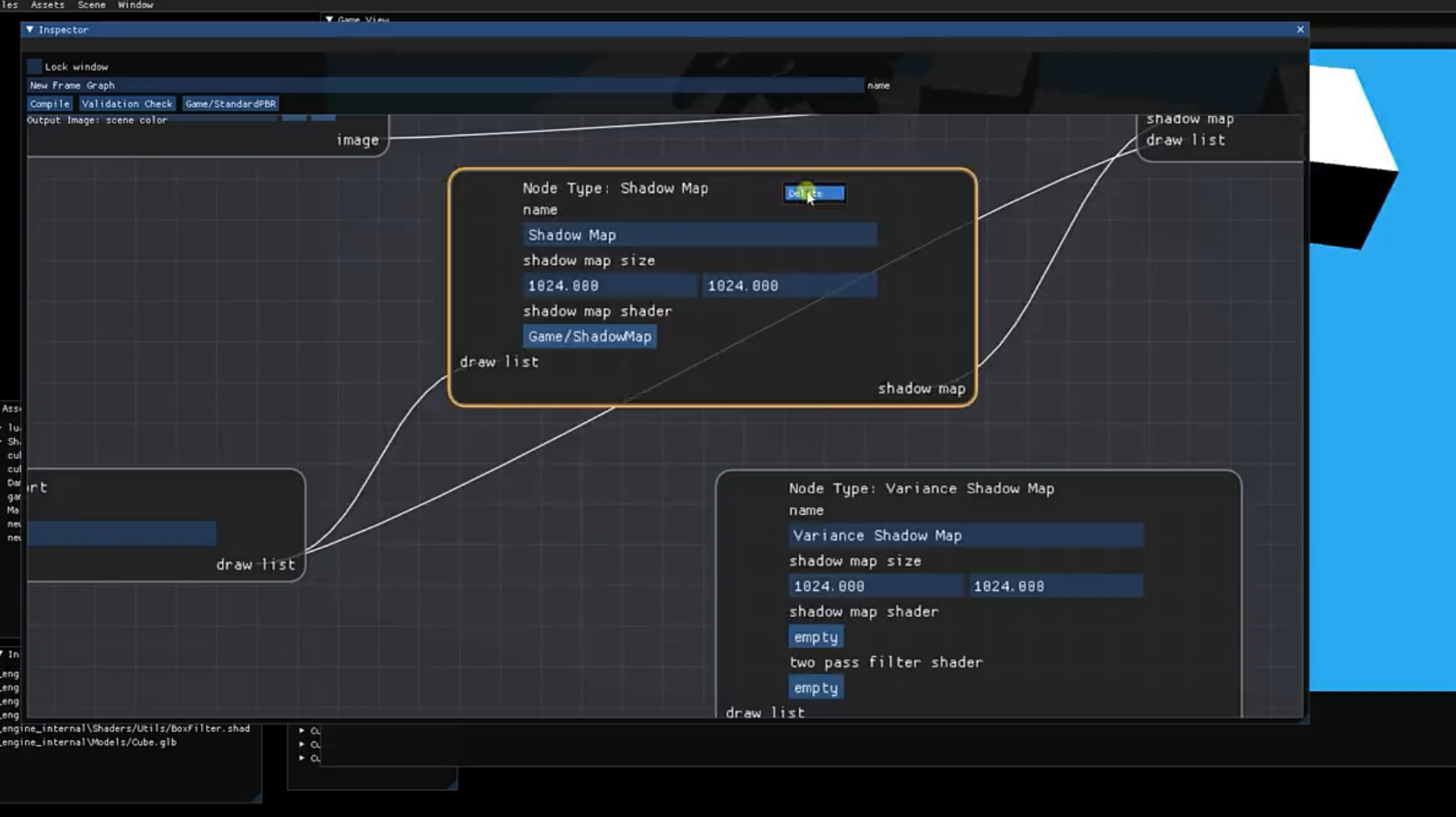This screenshot has height=817, width=1456.
Task: Open the Window menu
Action: point(135,5)
